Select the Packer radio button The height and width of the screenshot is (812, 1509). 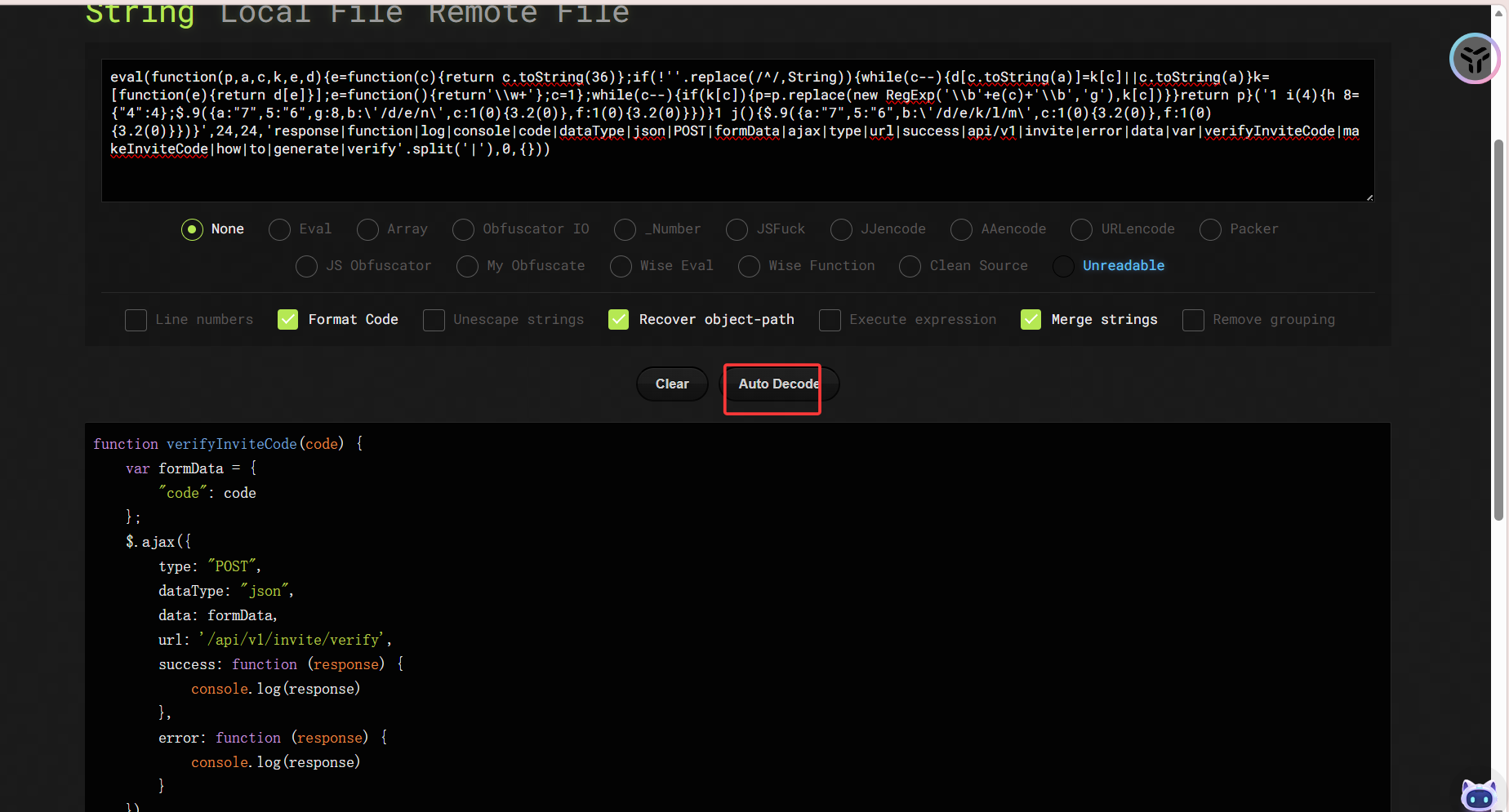[x=1210, y=229]
